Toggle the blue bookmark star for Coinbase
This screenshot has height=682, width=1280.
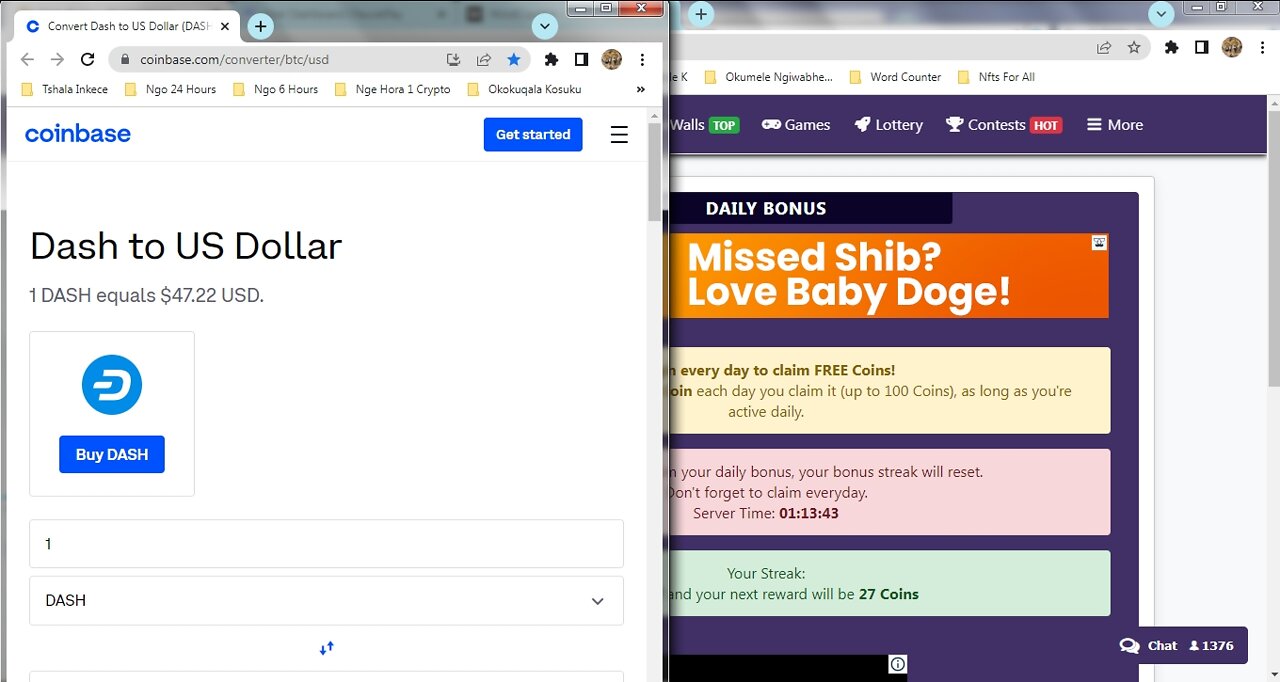(x=514, y=60)
